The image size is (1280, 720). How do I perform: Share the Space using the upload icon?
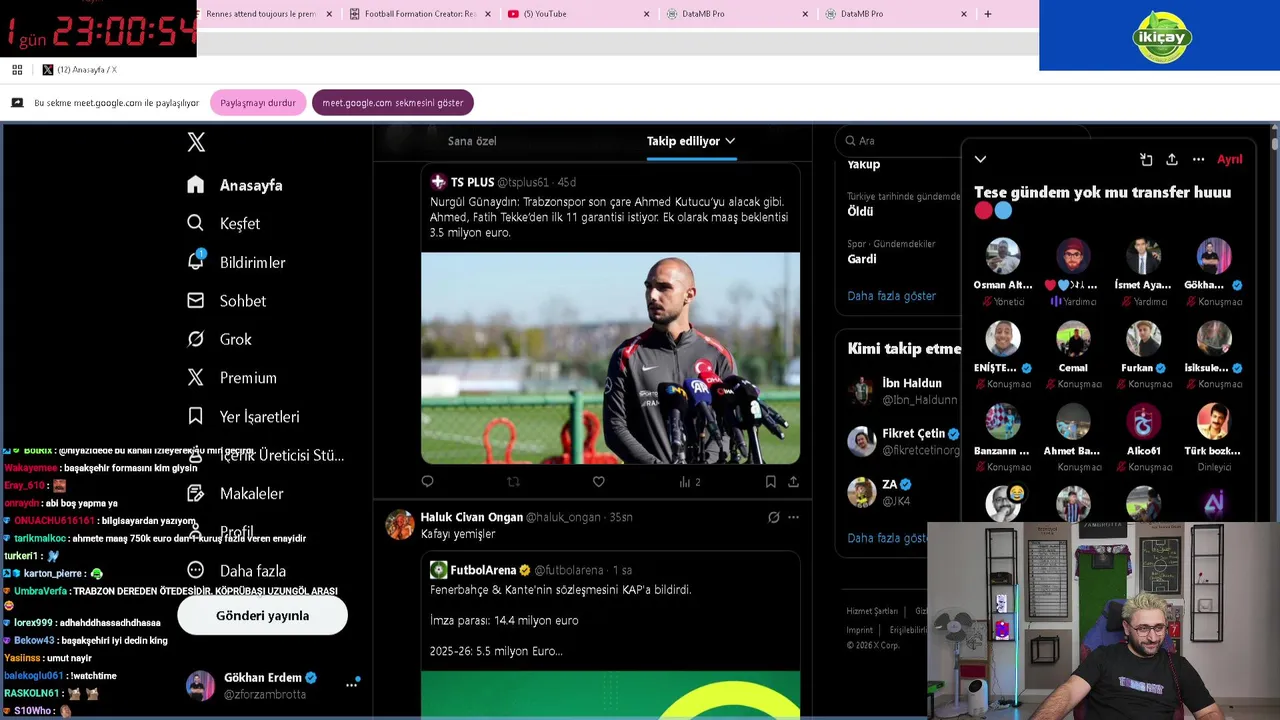pos(1172,159)
